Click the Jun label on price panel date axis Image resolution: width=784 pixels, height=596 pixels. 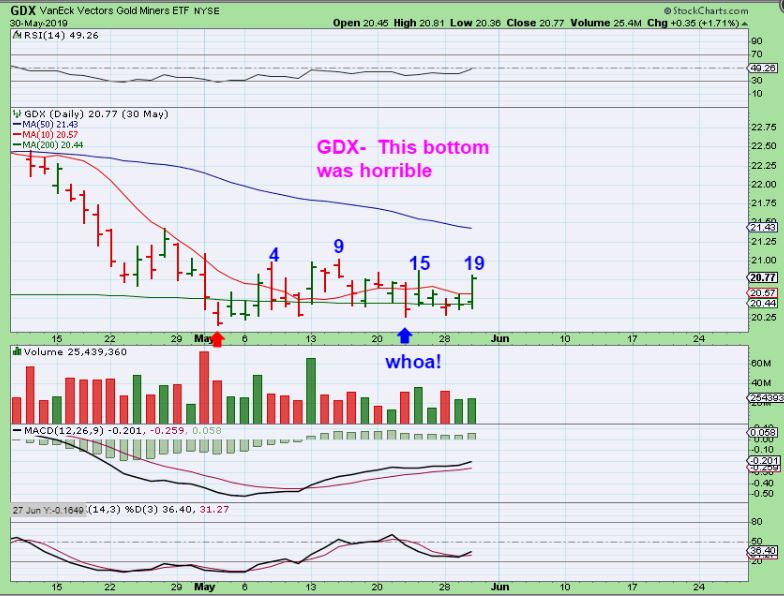(x=500, y=338)
